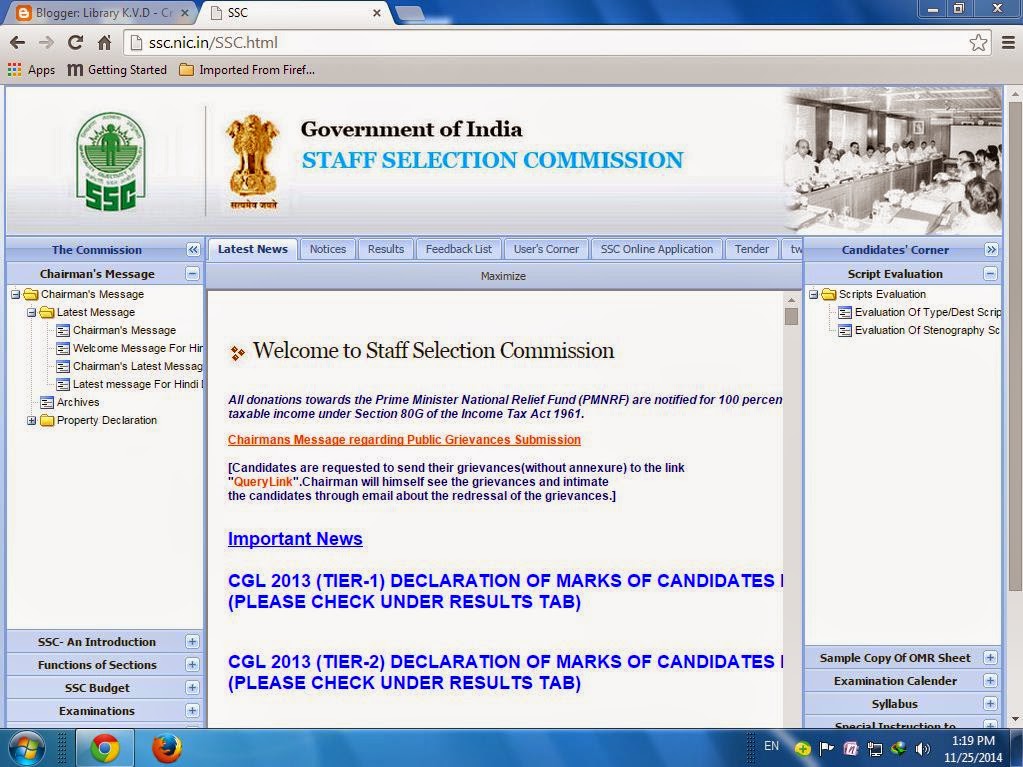
Task: Click the browser forward arrow
Action: 46,43
